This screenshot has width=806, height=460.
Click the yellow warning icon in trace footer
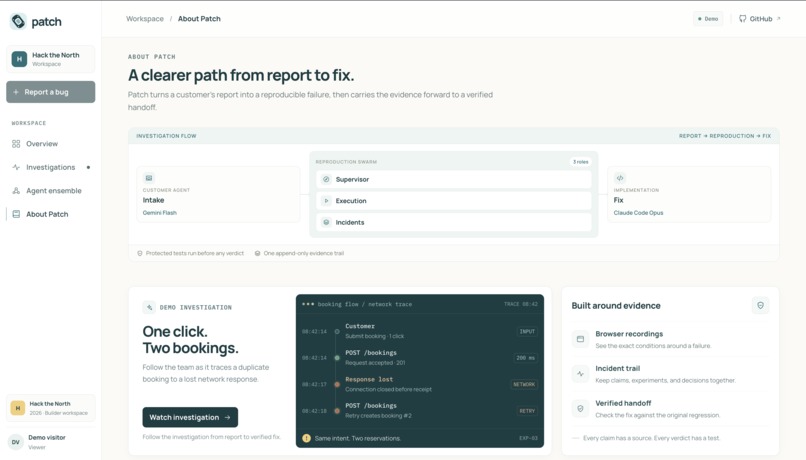click(x=306, y=438)
